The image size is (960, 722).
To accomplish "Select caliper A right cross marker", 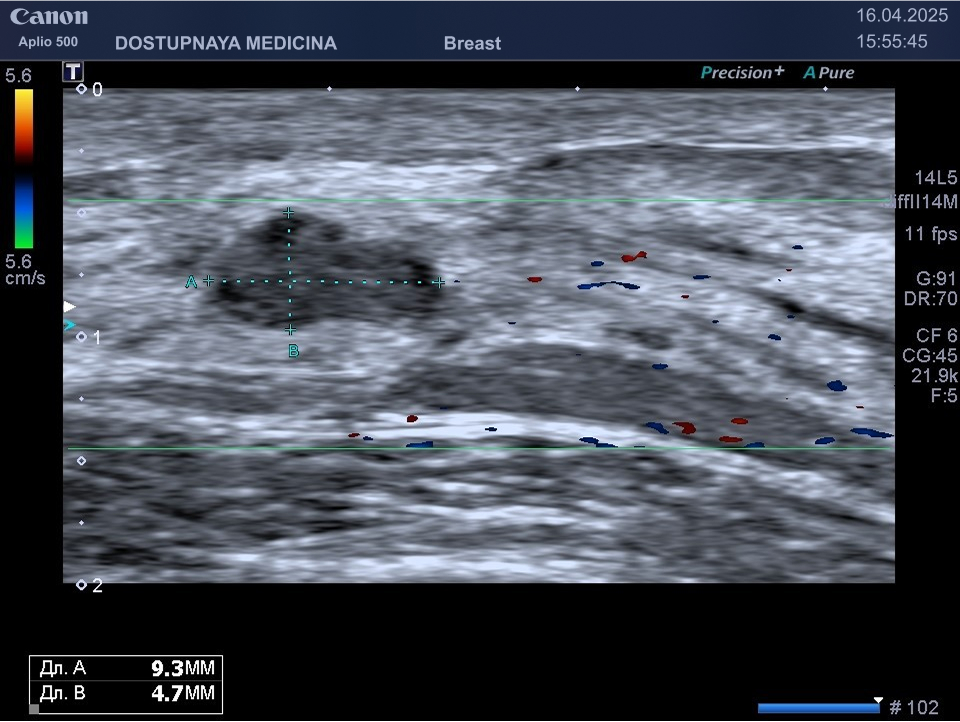I will coord(438,282).
